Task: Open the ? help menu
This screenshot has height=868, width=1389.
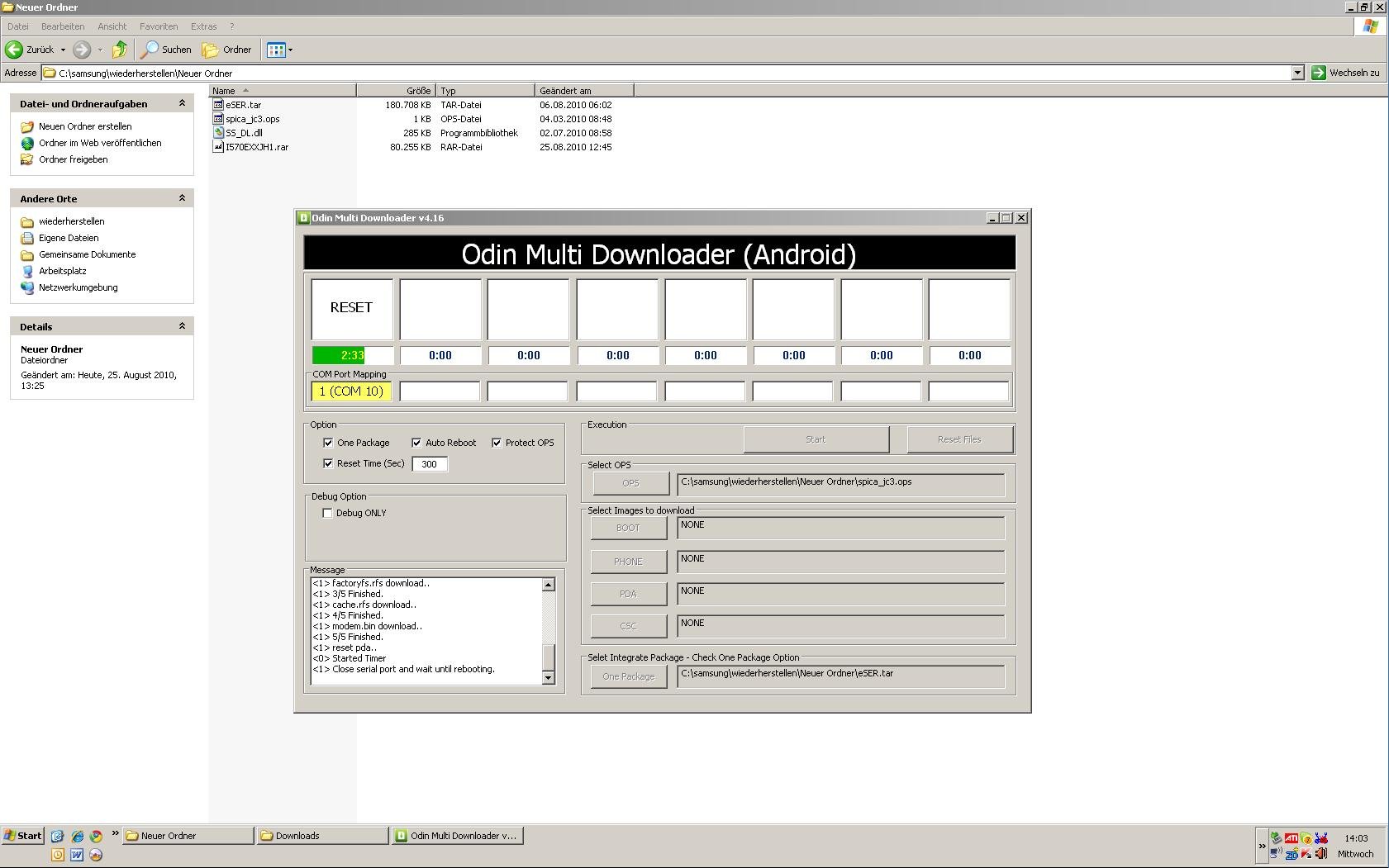Action: point(231,26)
